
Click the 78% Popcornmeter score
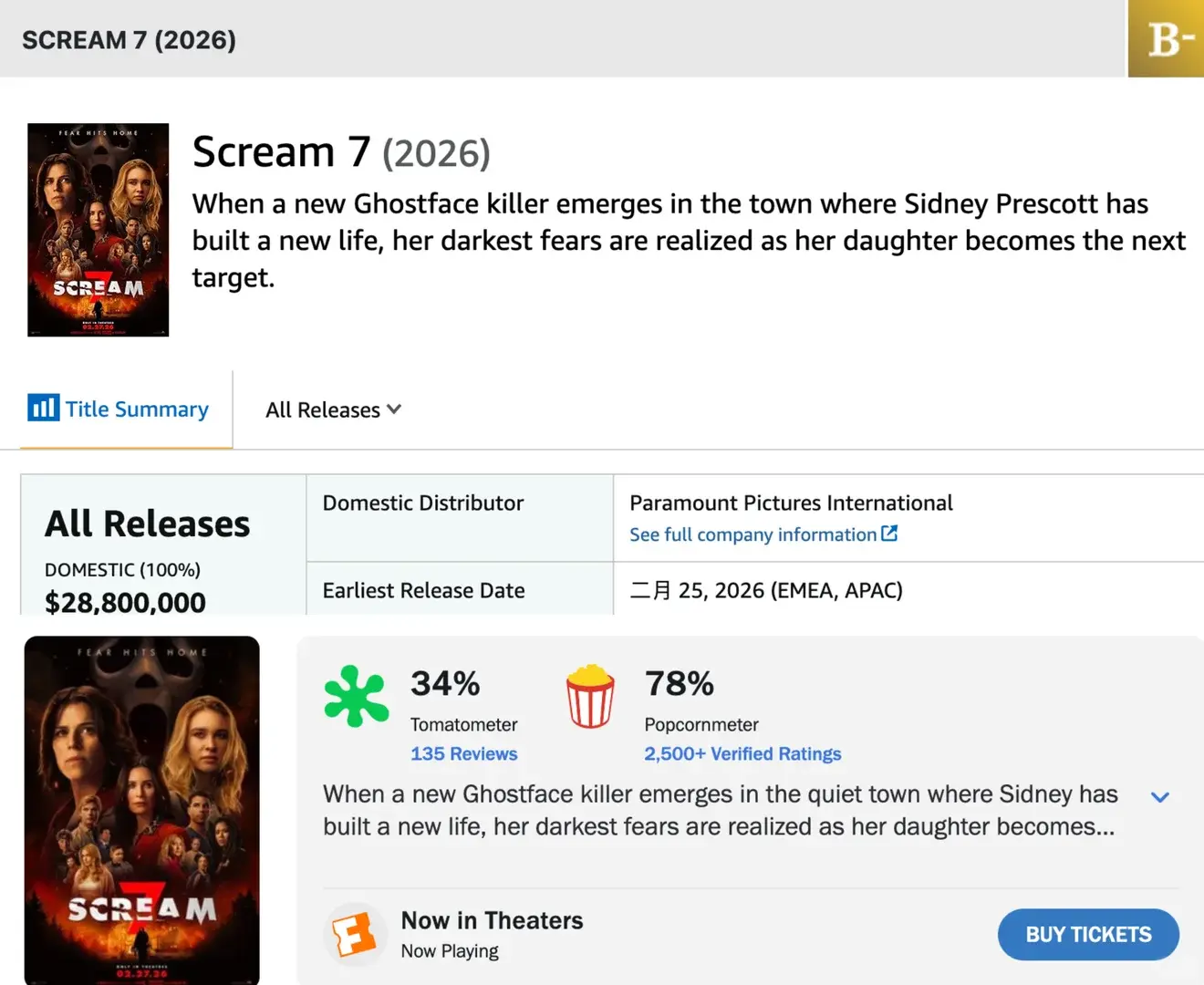point(680,683)
